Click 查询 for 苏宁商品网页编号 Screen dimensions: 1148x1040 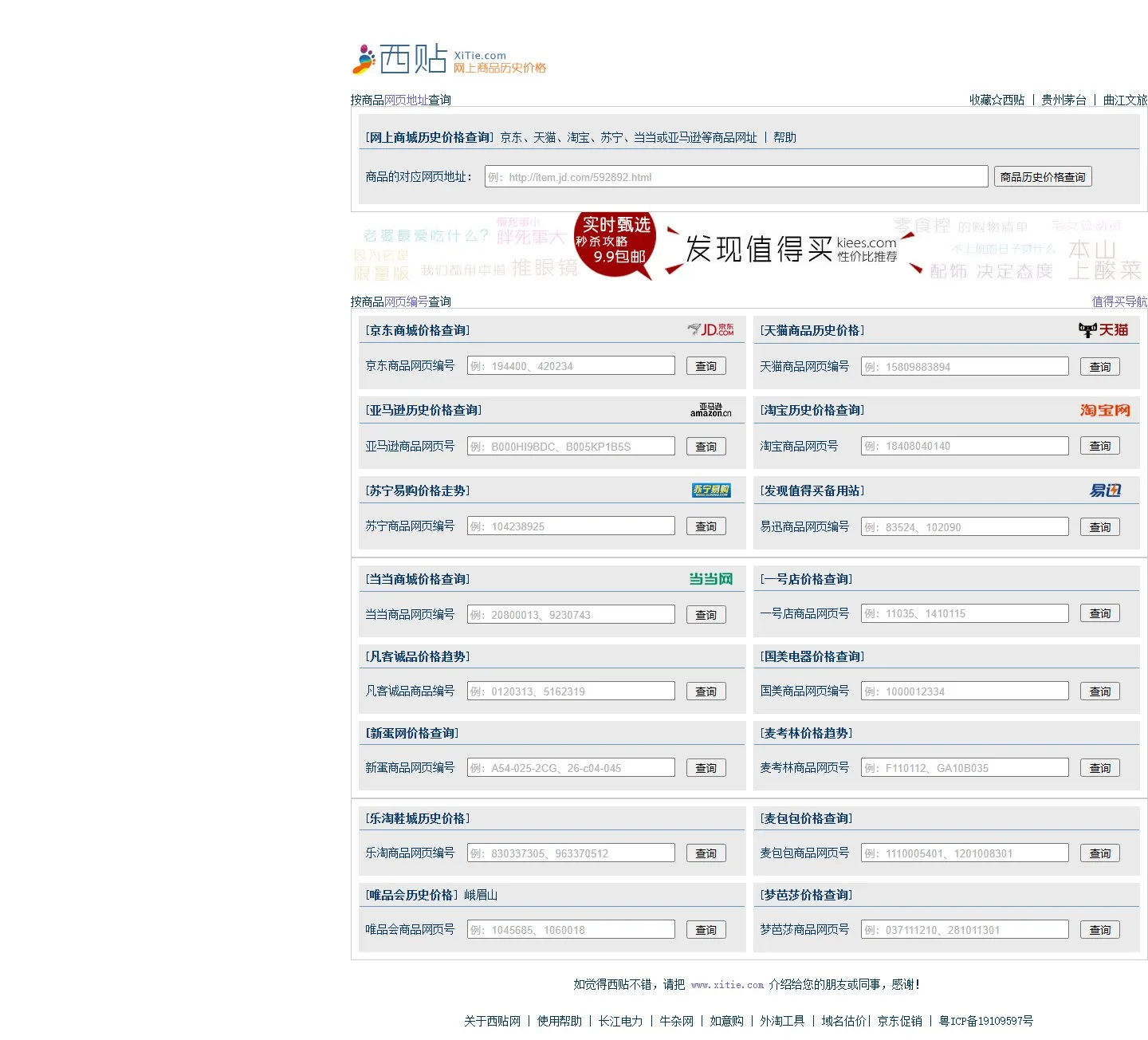[x=706, y=526]
